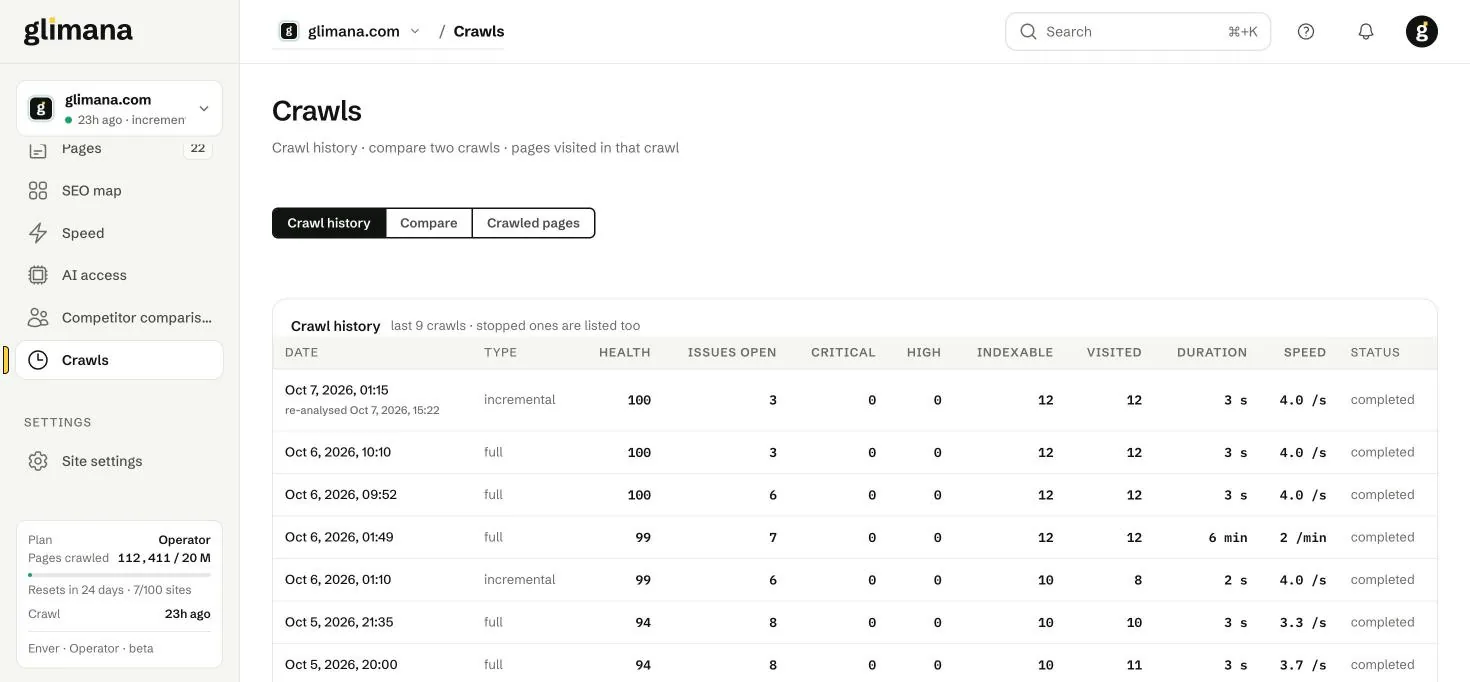Click the Crawls clock icon
The height and width of the screenshot is (682, 1470).
tap(38, 360)
